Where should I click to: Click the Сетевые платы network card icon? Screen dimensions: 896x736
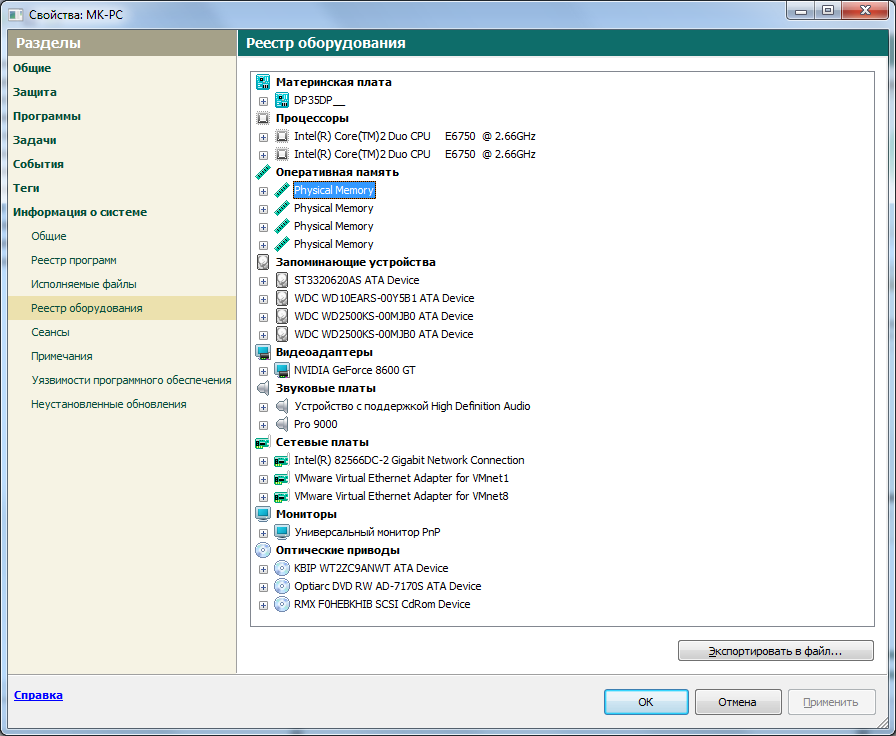point(263,442)
